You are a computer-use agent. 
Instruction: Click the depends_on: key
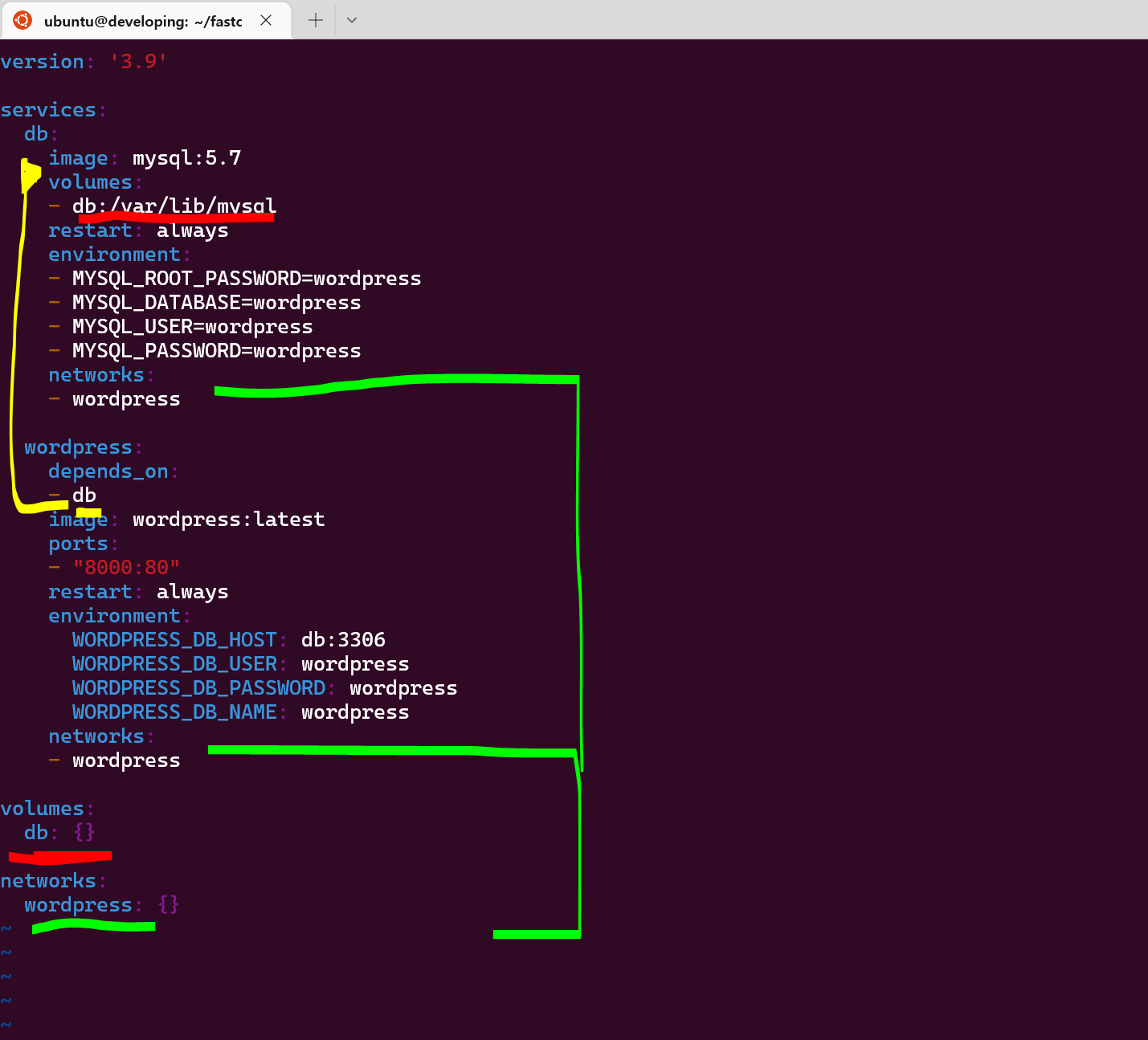tap(113, 471)
